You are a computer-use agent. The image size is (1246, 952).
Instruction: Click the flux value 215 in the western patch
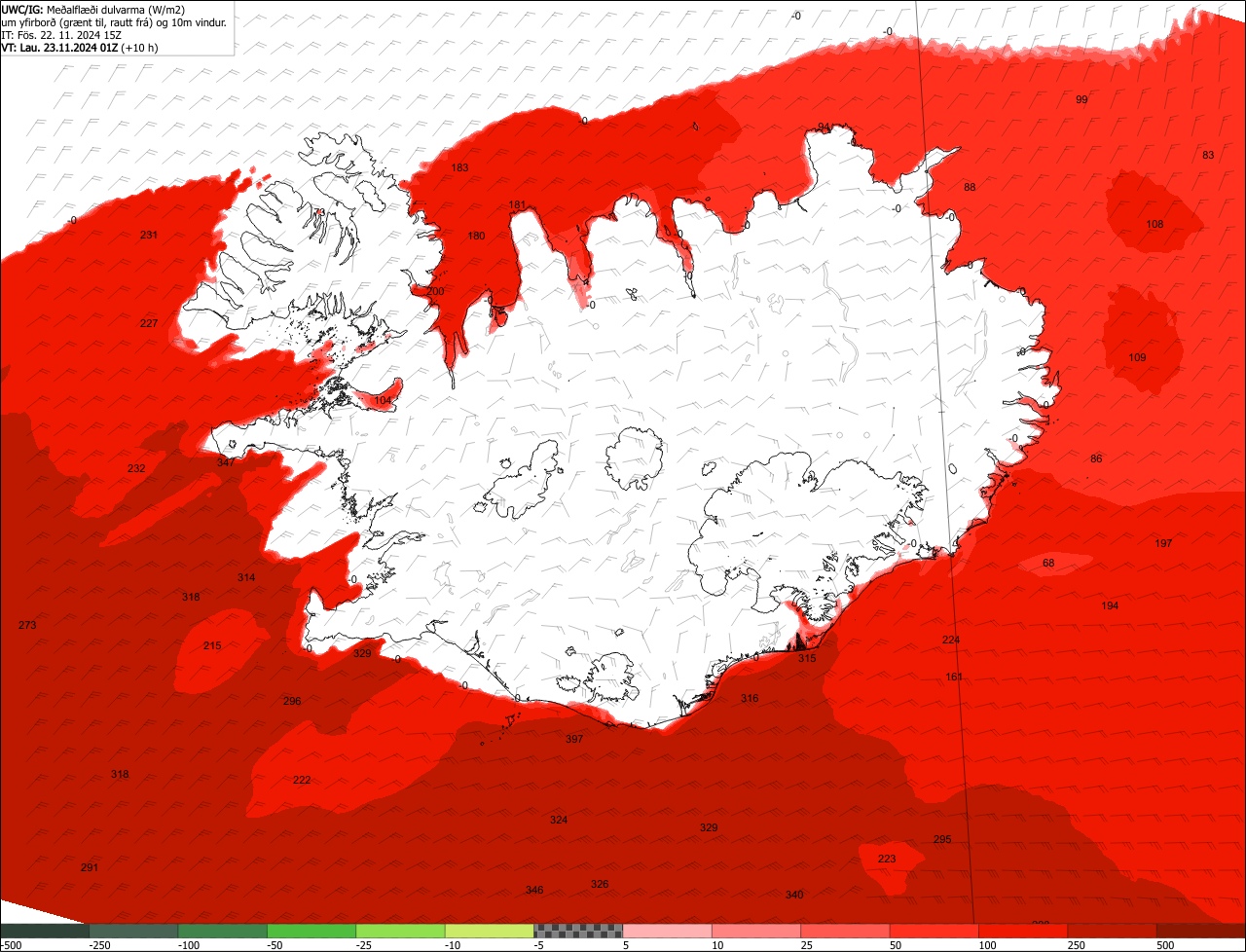(212, 645)
